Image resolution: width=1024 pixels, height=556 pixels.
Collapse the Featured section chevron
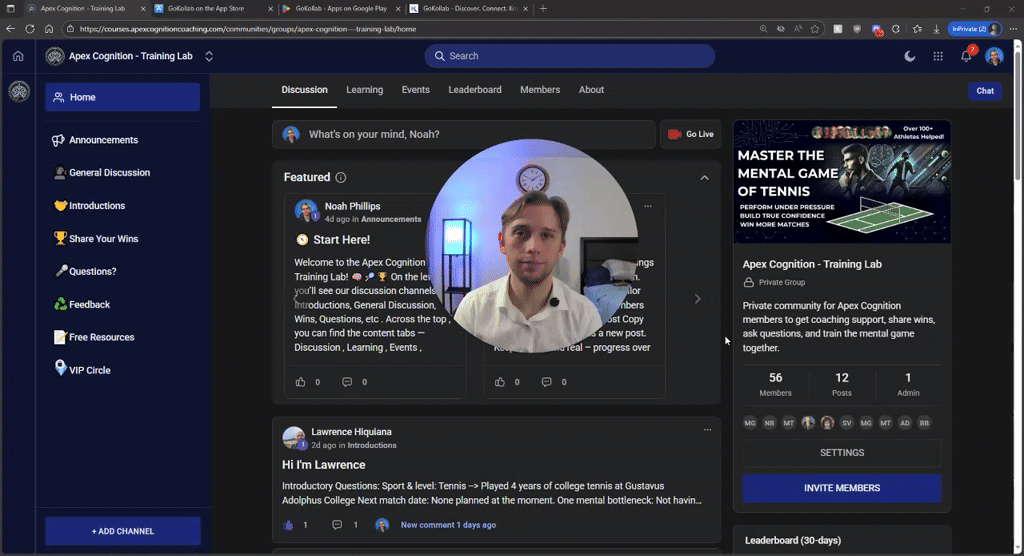[705, 178]
